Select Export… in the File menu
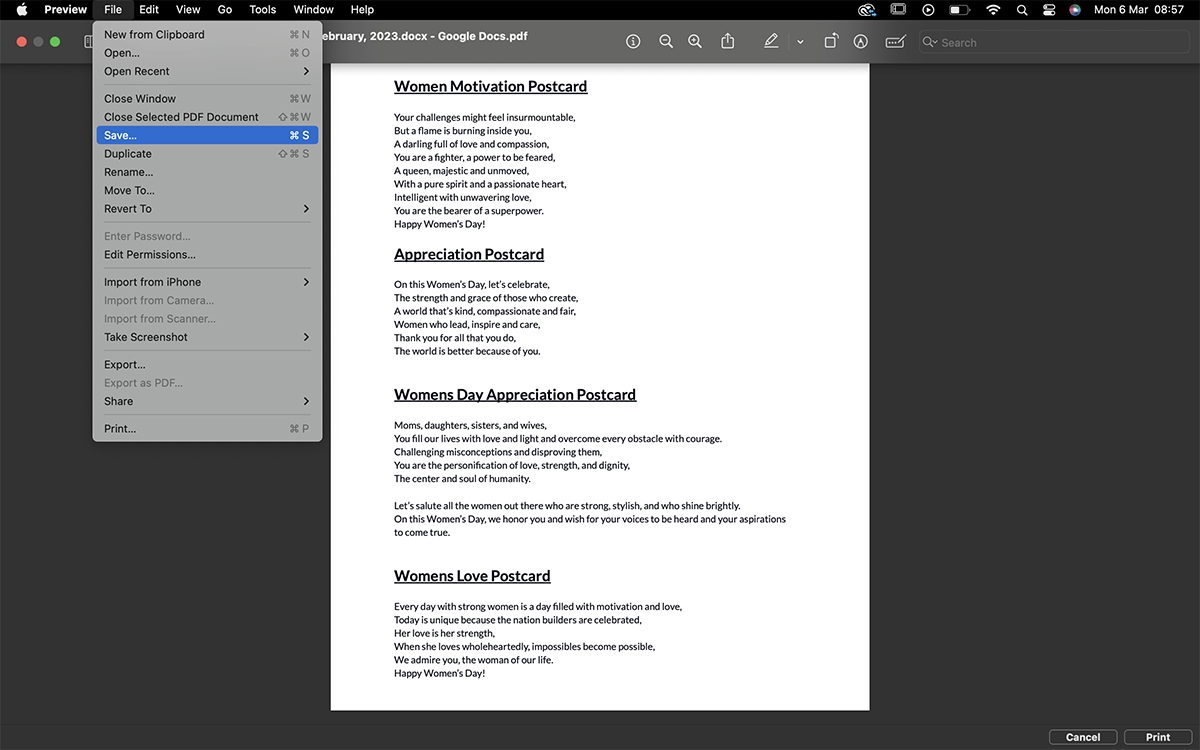 [125, 365]
